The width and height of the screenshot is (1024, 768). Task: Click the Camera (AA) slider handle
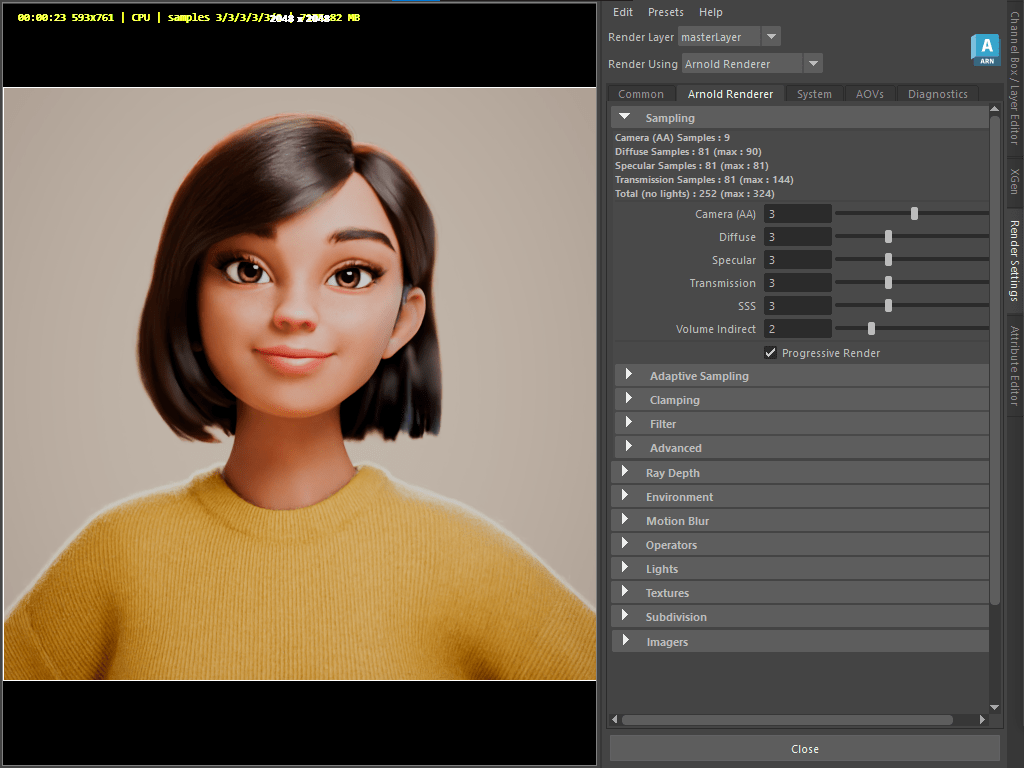pos(914,213)
